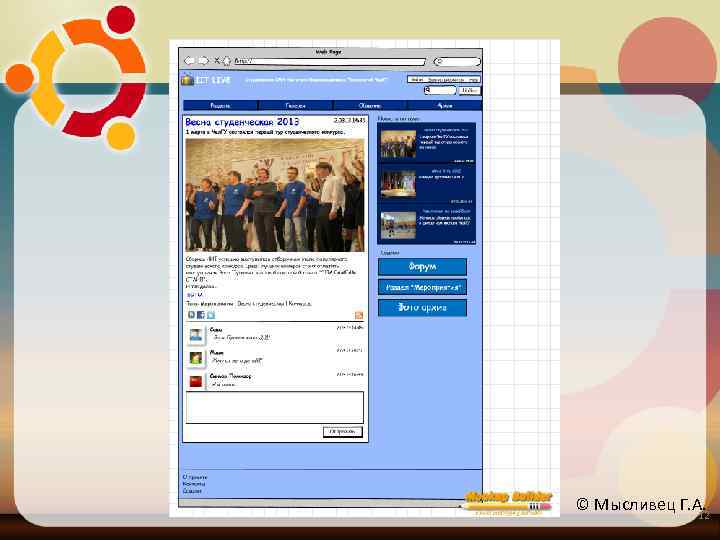This screenshot has width=720, height=540.
Task: Click the IIT LIVE site logo icon
Action: point(187,79)
